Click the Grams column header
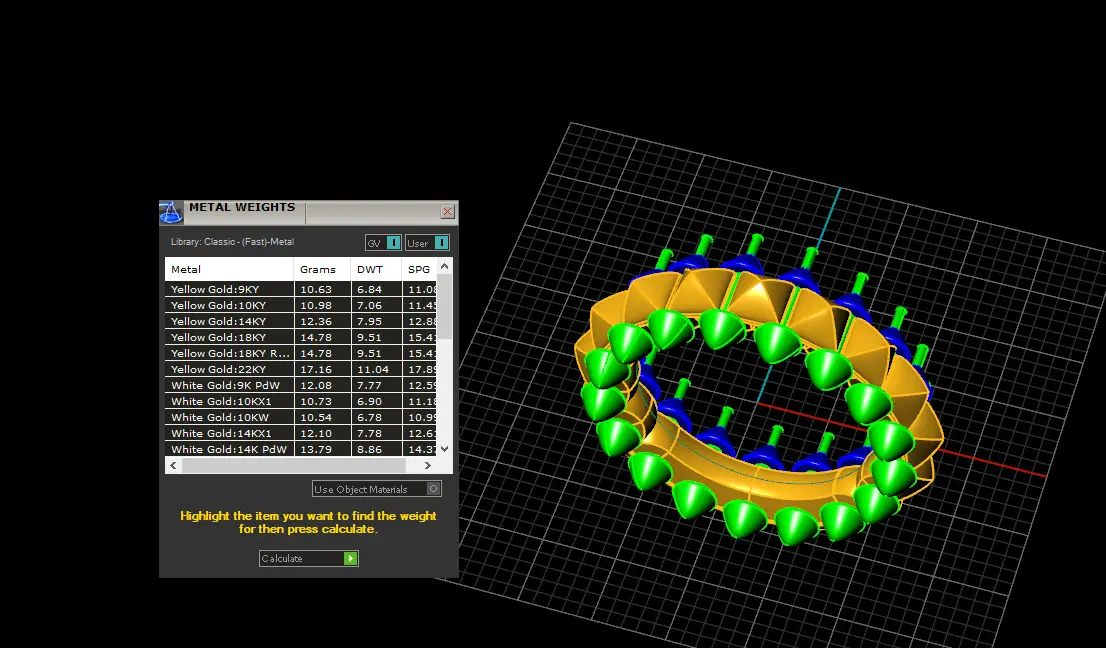The width and height of the screenshot is (1106, 648). coord(322,269)
